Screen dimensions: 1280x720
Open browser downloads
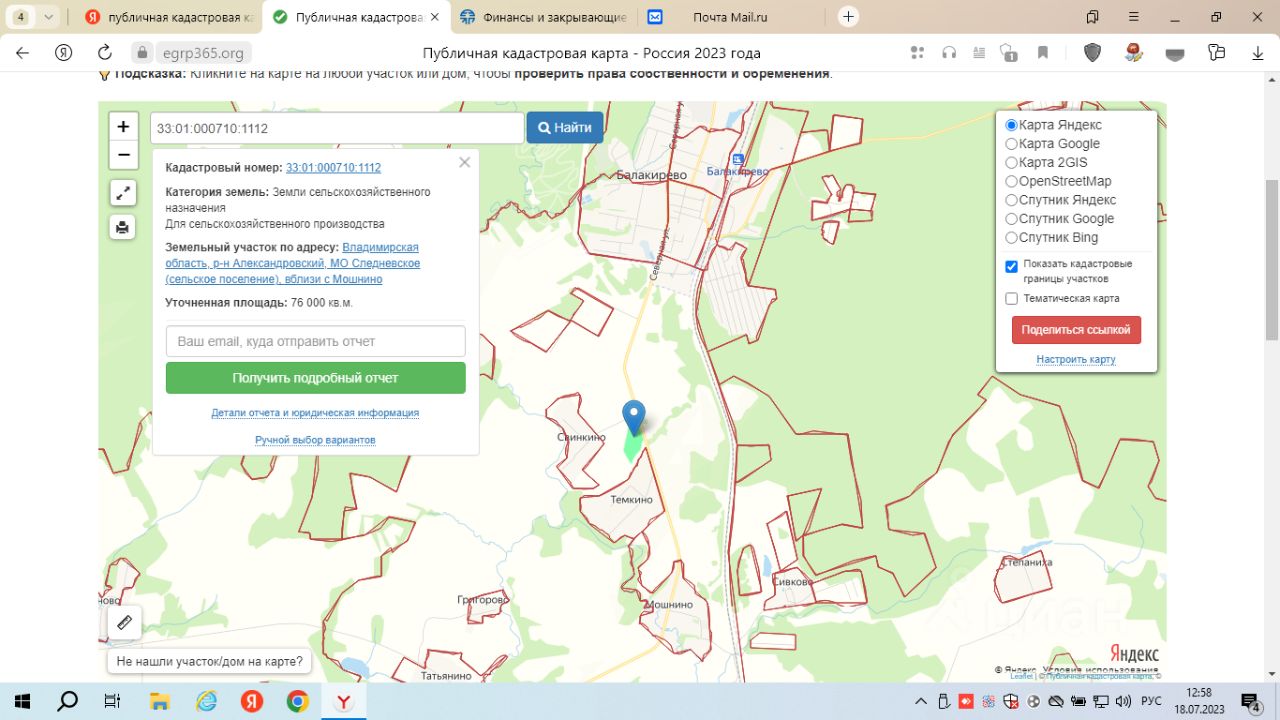(x=1258, y=53)
